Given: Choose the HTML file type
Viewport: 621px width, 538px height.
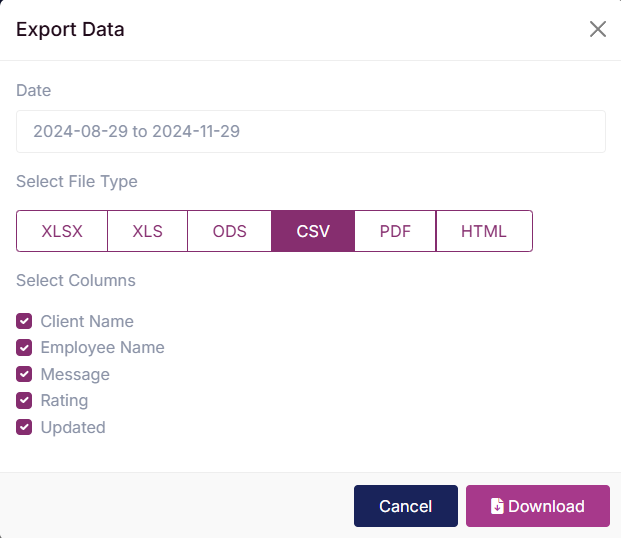Looking at the screenshot, I should point(484,231).
